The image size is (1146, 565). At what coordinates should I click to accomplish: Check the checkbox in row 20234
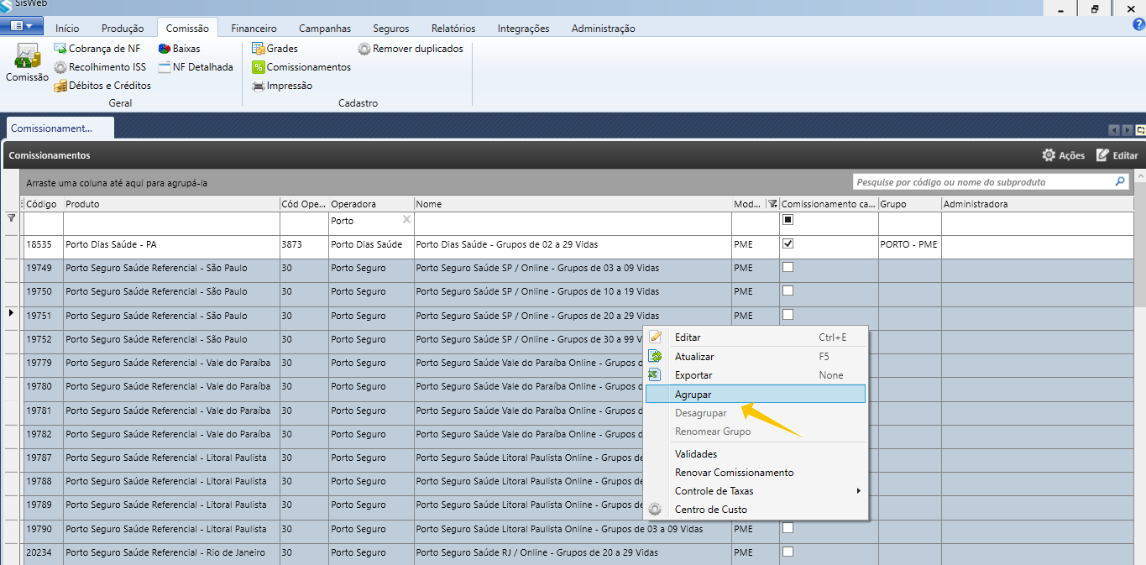pyautogui.click(x=788, y=551)
